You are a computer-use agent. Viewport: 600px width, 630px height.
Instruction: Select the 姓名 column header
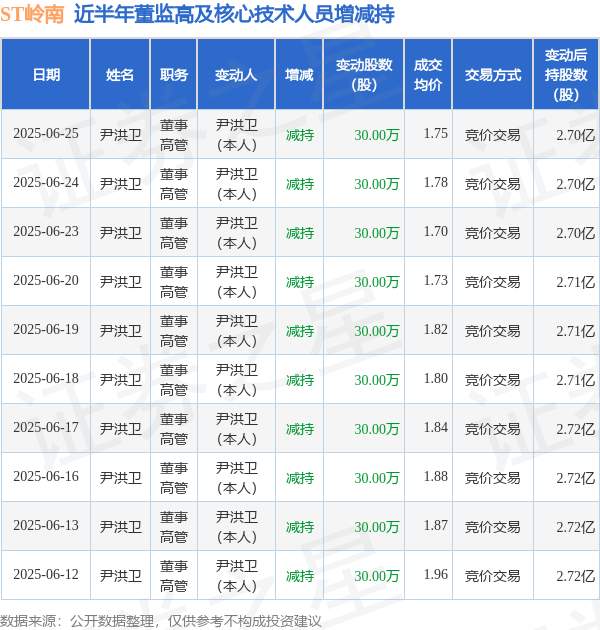click(x=120, y=75)
